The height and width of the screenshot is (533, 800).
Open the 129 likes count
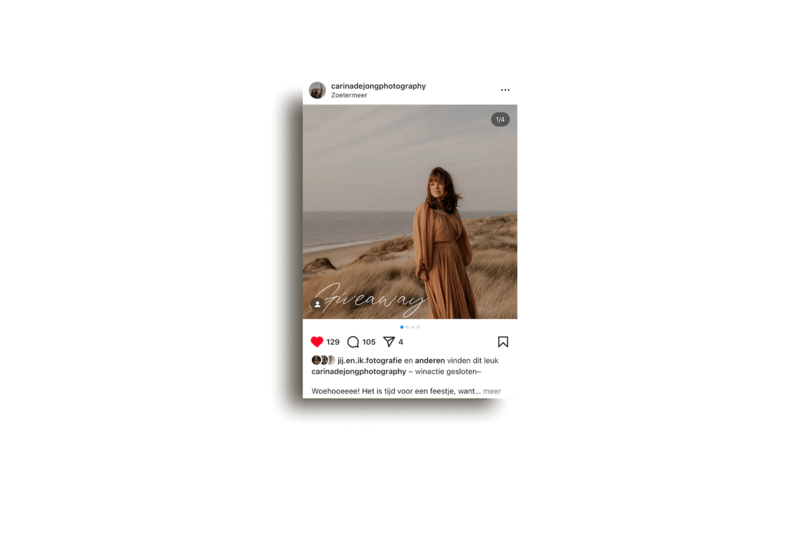(333, 342)
